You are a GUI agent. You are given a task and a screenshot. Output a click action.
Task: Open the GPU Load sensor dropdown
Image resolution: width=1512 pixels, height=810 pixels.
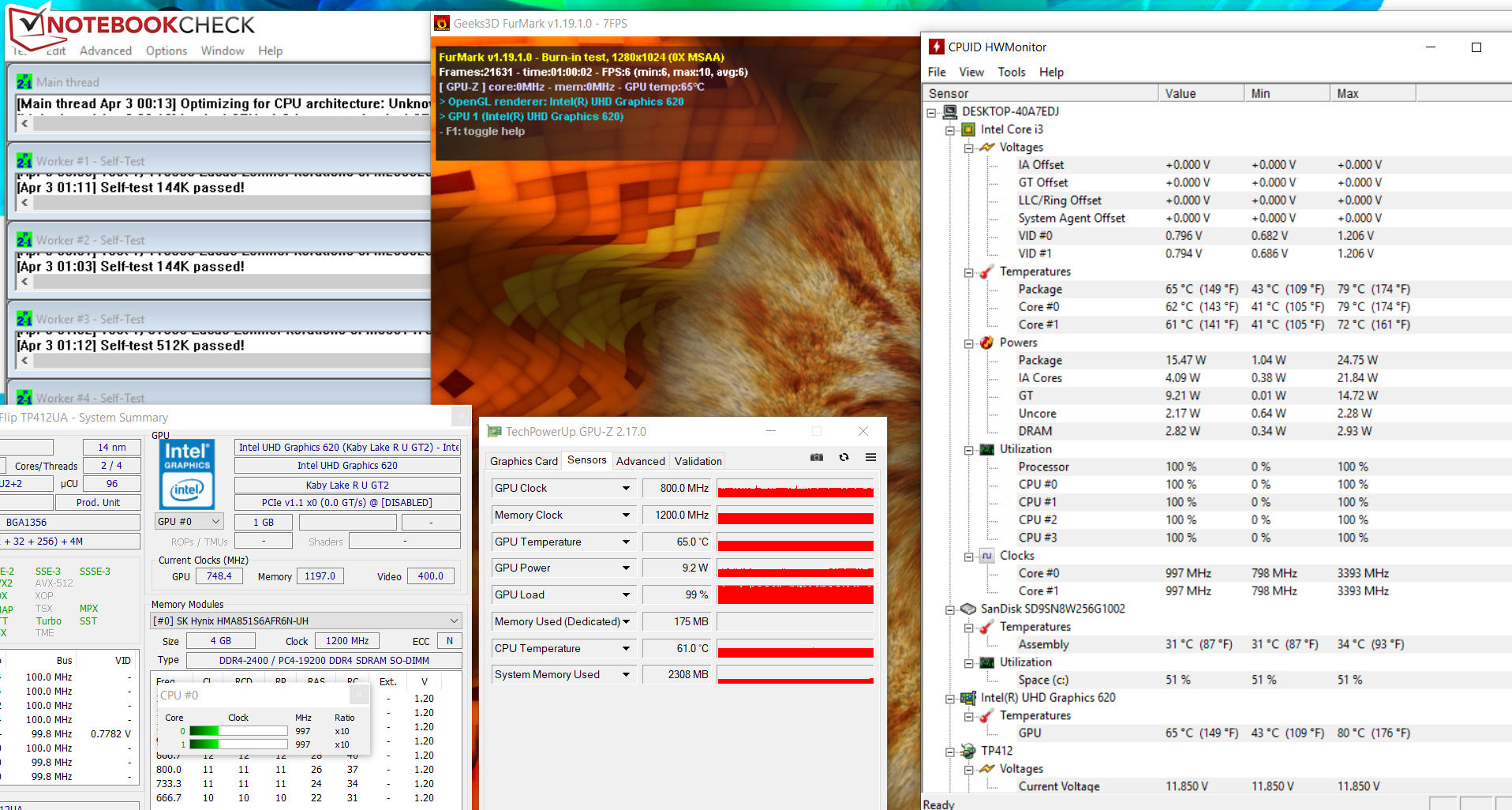(626, 595)
